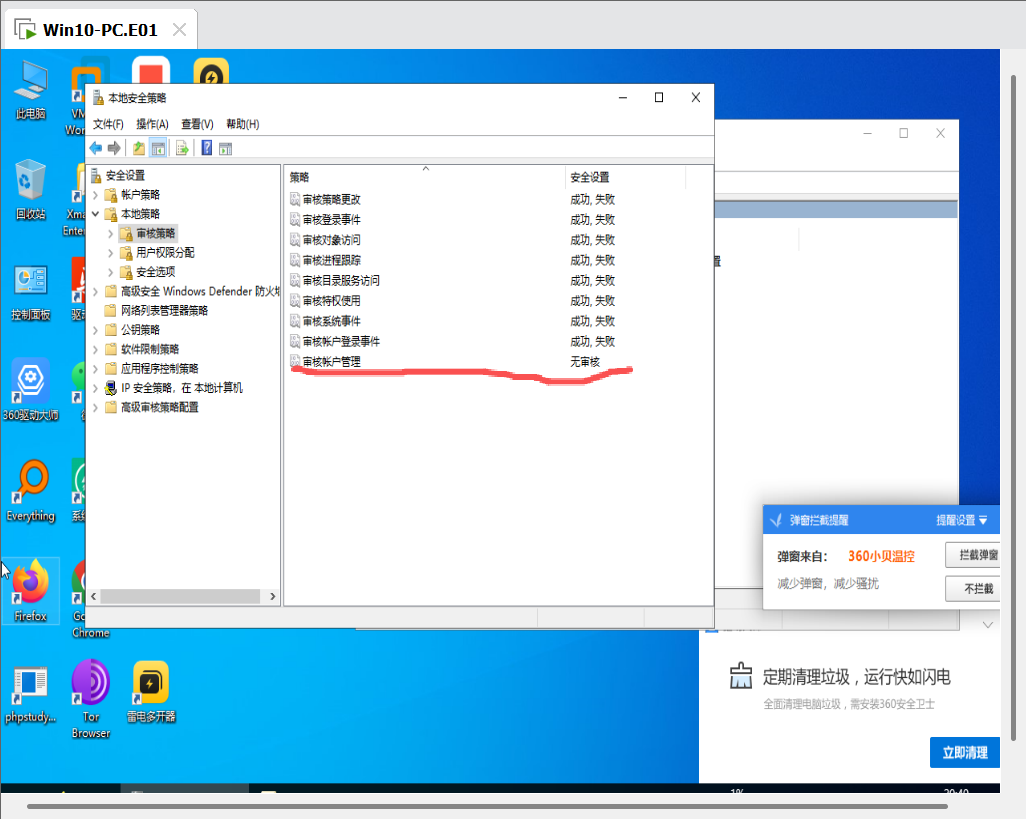Open 360驱动大师 desktop icon

pyautogui.click(x=31, y=390)
